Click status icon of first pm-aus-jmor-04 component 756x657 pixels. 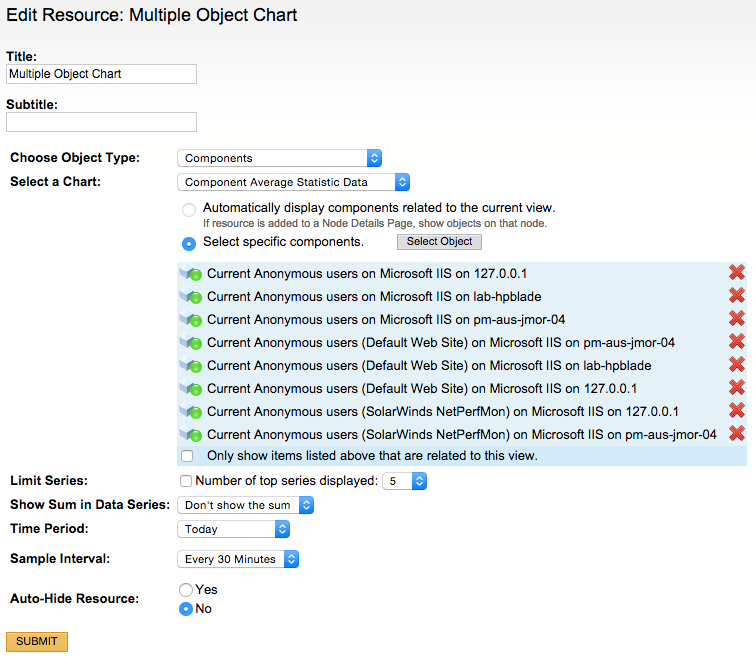192,320
